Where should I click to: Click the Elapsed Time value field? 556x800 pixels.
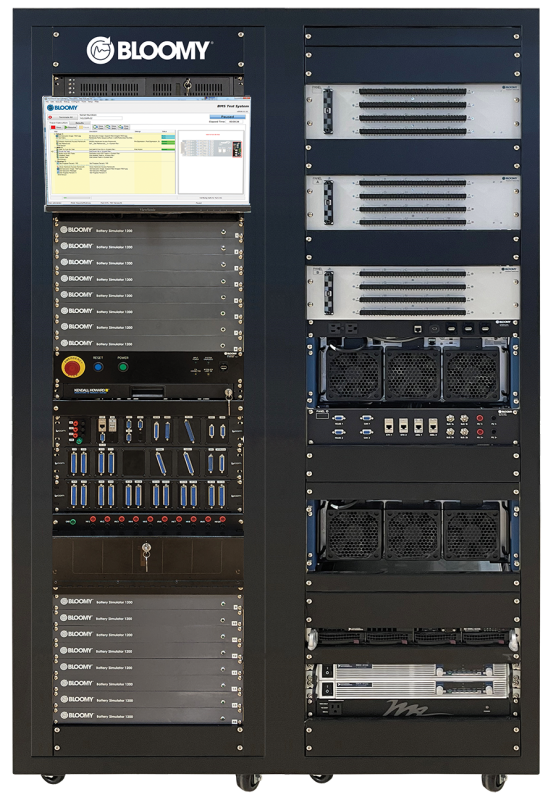coord(235,121)
